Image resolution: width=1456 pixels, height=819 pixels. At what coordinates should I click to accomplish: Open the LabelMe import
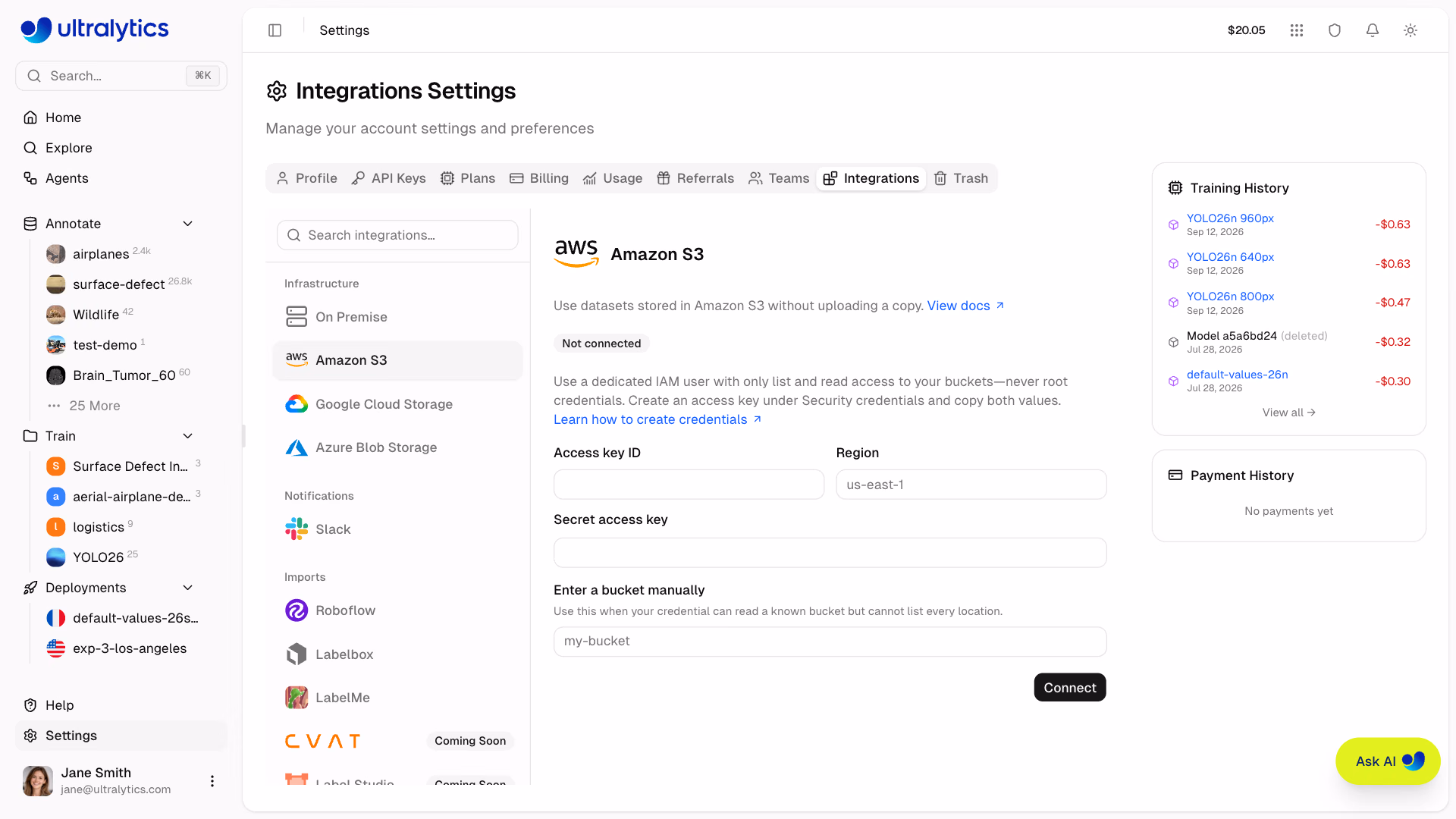click(397, 698)
